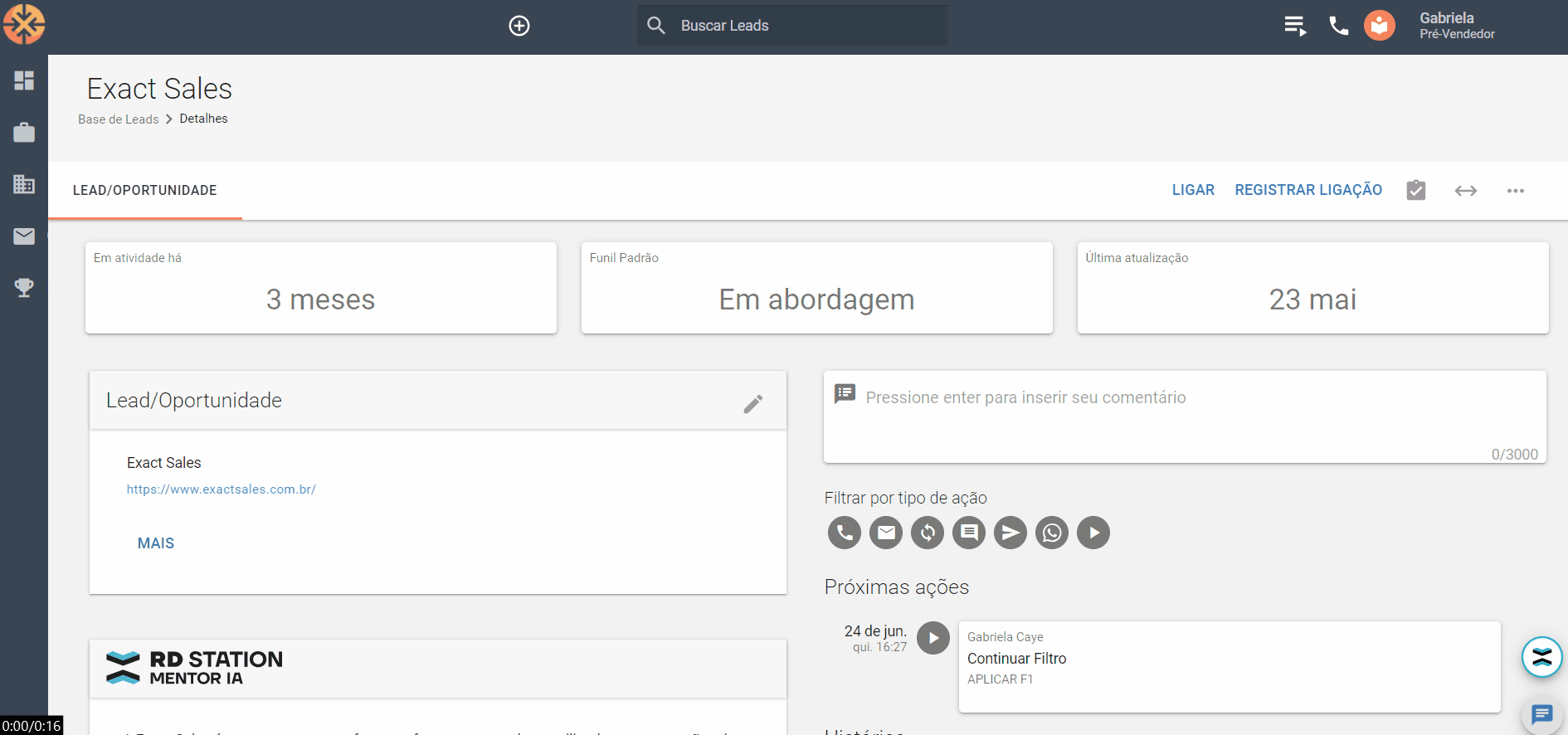Open the dashboard icon in sidebar
Image resolution: width=1568 pixels, height=735 pixels.
click(24, 80)
